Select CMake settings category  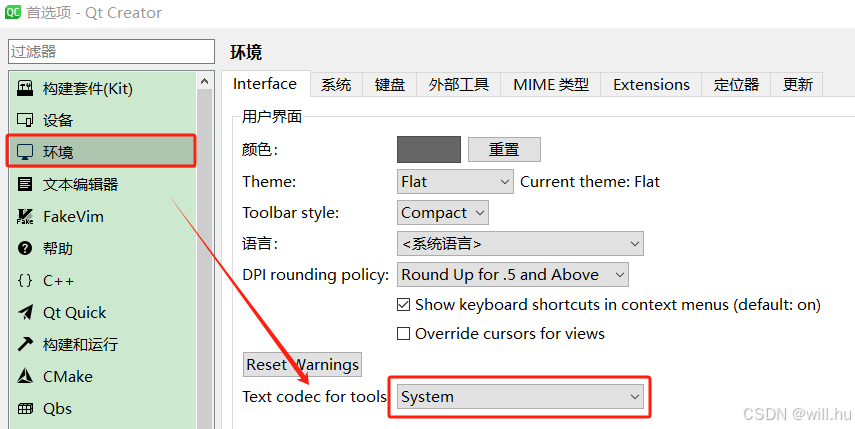102,376
